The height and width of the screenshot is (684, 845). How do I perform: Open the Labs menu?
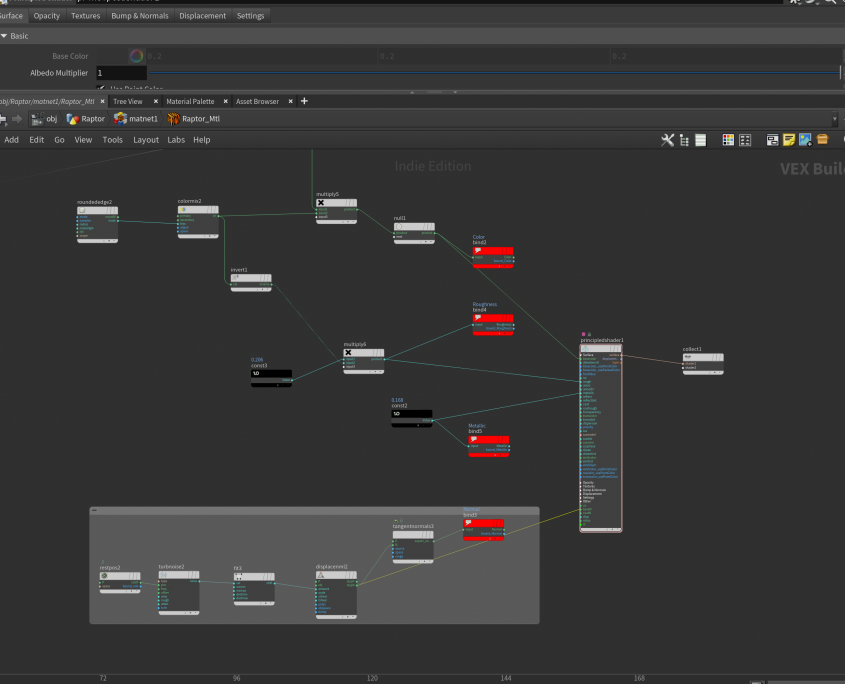(176, 140)
